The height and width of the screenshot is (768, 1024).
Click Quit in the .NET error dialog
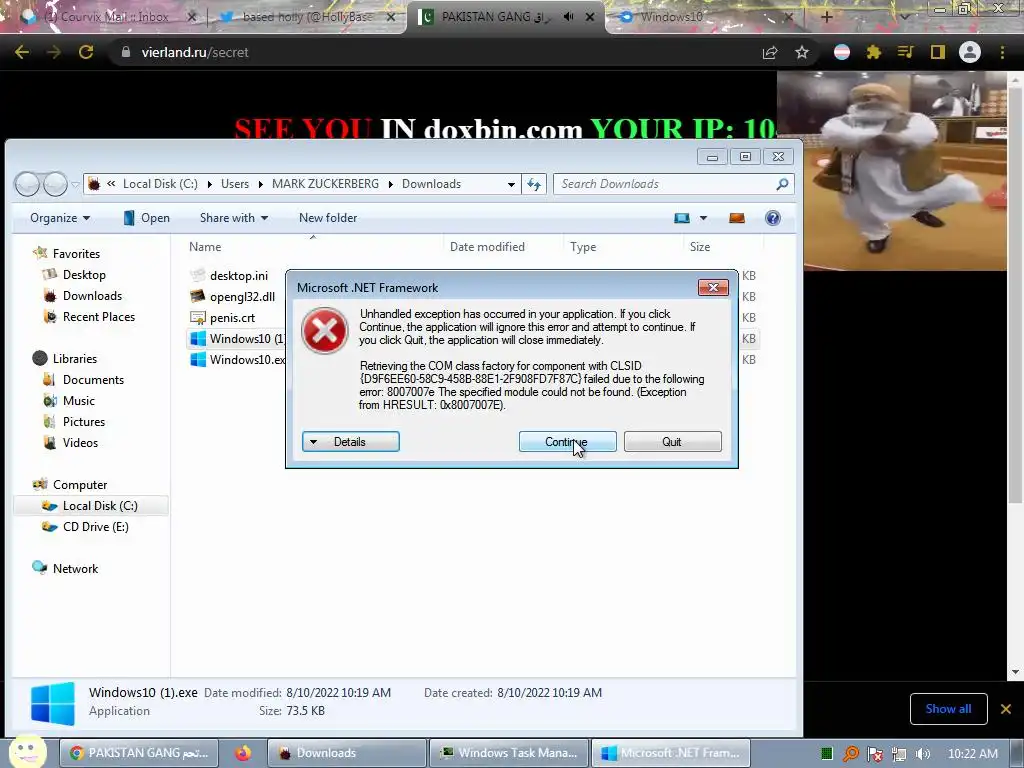pyautogui.click(x=673, y=441)
